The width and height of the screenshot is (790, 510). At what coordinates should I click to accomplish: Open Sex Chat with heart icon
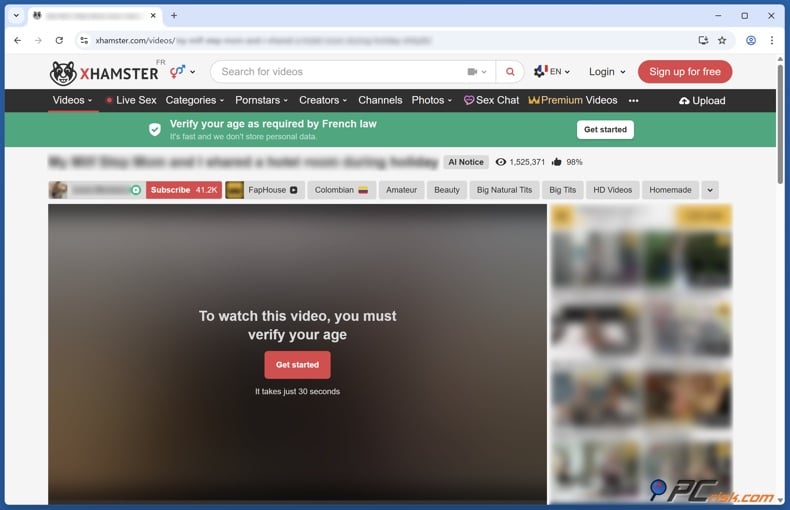(491, 100)
